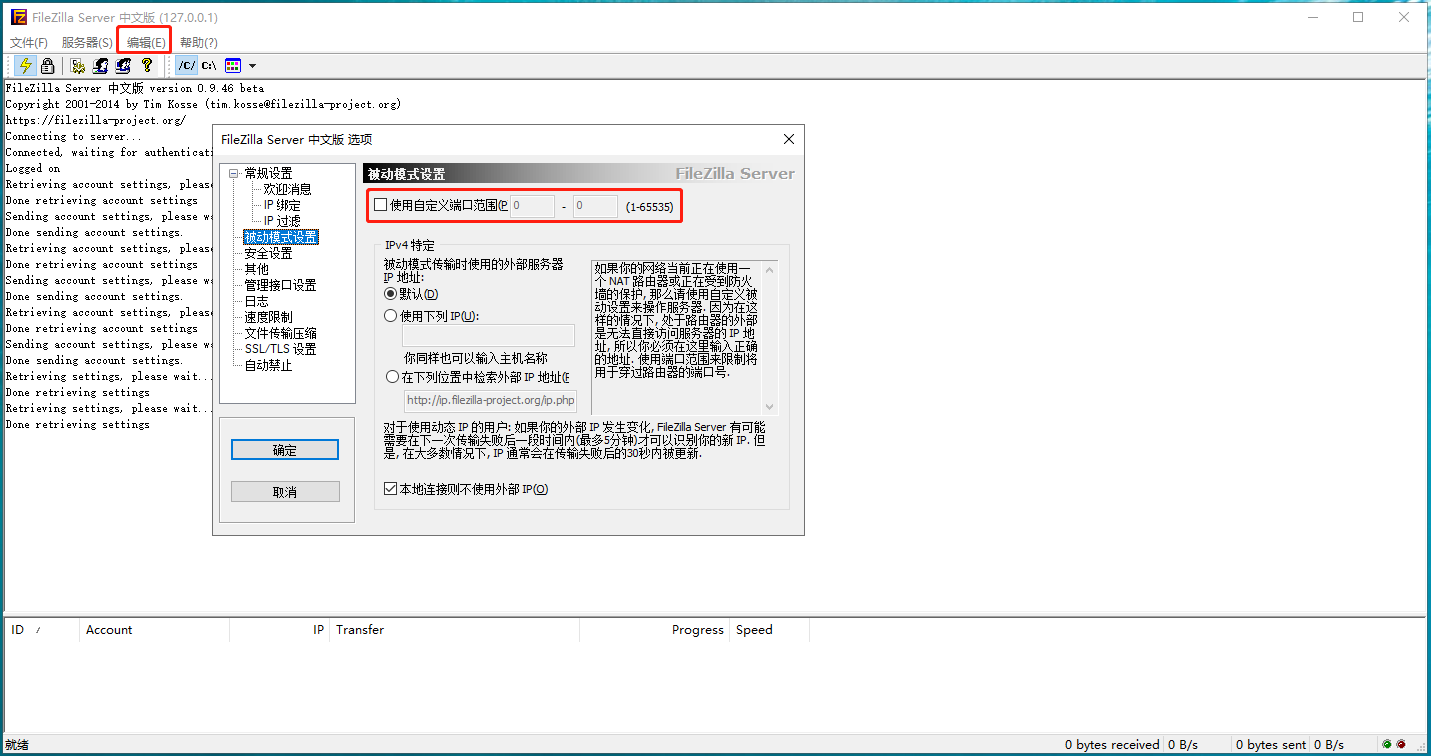This screenshot has height=756, width=1431.
Task: Click the ip.filezilla-project.org URL field
Action: 490,401
